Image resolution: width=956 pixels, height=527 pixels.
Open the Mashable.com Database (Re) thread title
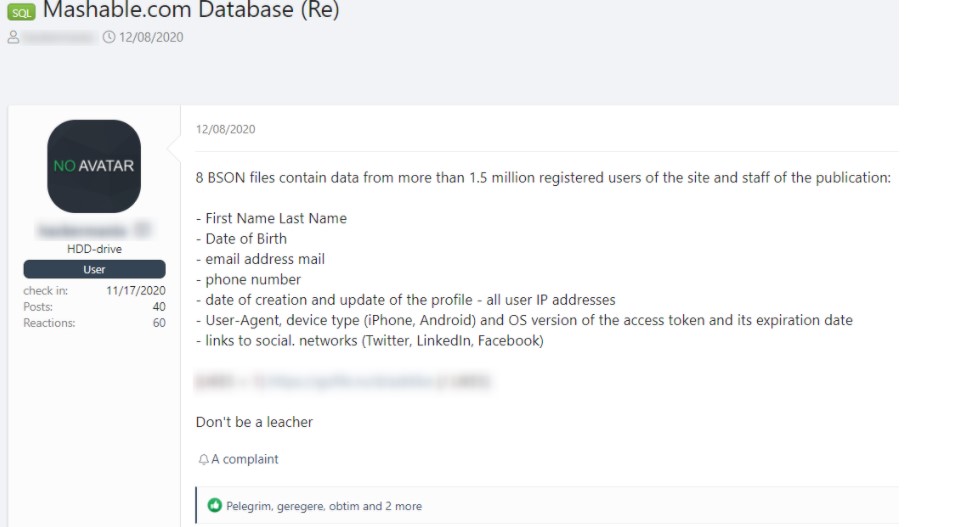[191, 10]
